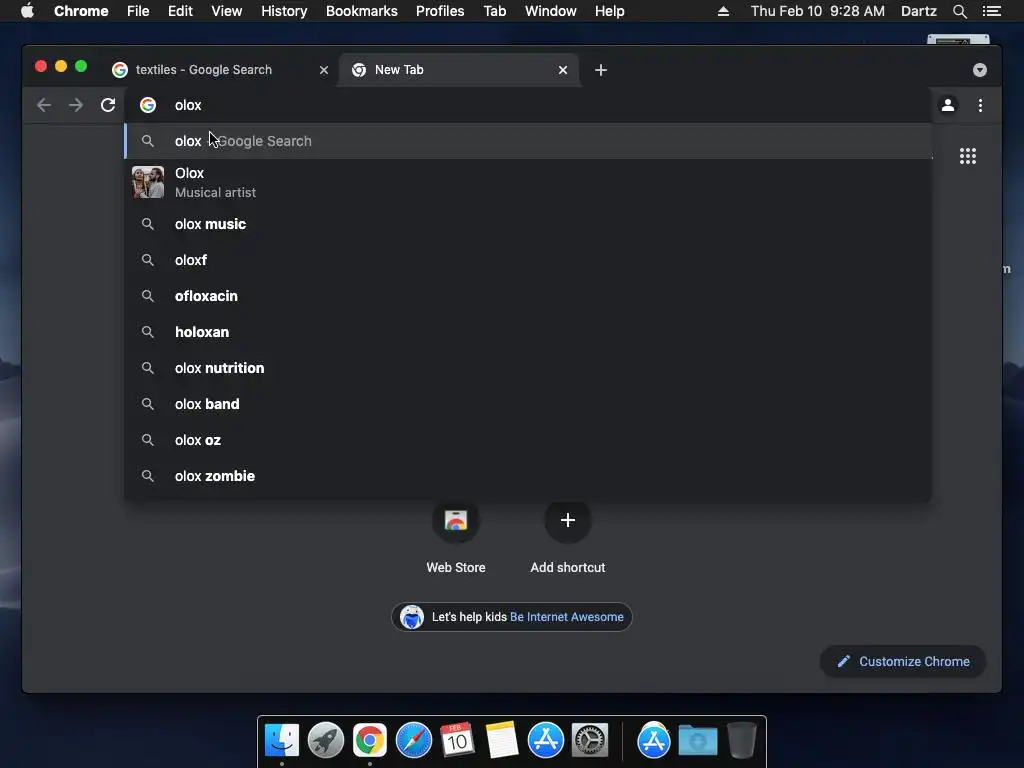Open the History menu
The height and width of the screenshot is (768, 1024).
[284, 11]
